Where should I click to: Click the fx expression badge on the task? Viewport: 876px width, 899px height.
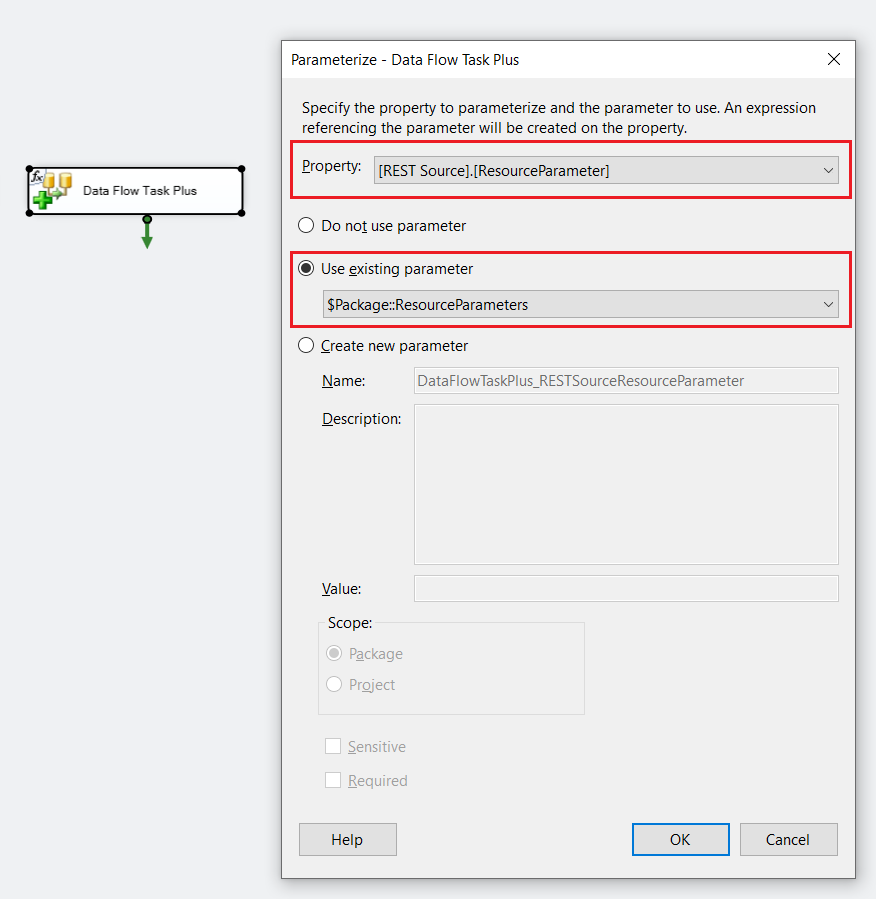point(37,177)
